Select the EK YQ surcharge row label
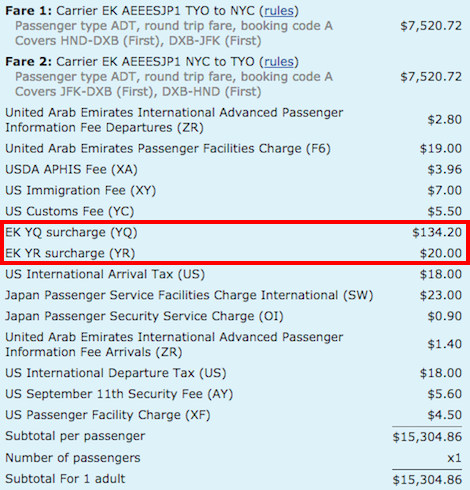 coord(71,232)
